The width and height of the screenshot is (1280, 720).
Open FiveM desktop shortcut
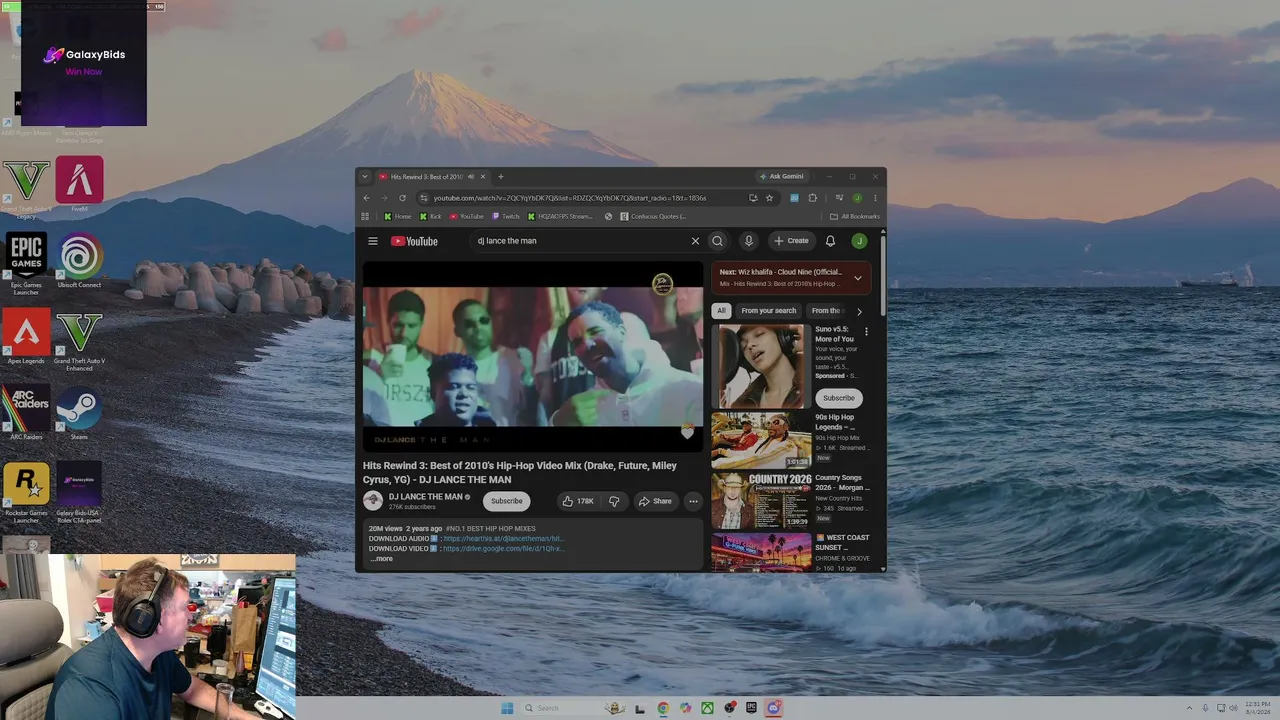click(79, 185)
